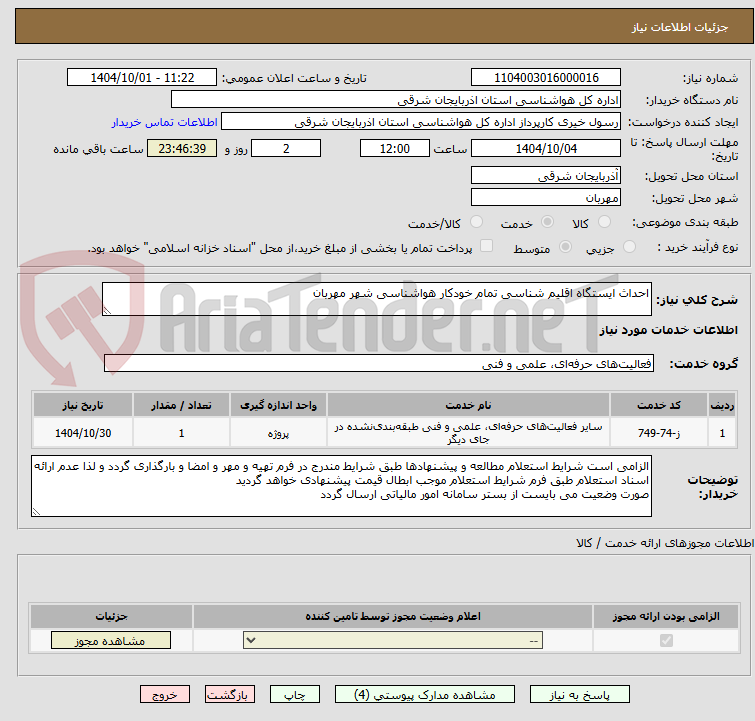
Task: Click the تعداد / مقدار column header
Action: [182, 405]
